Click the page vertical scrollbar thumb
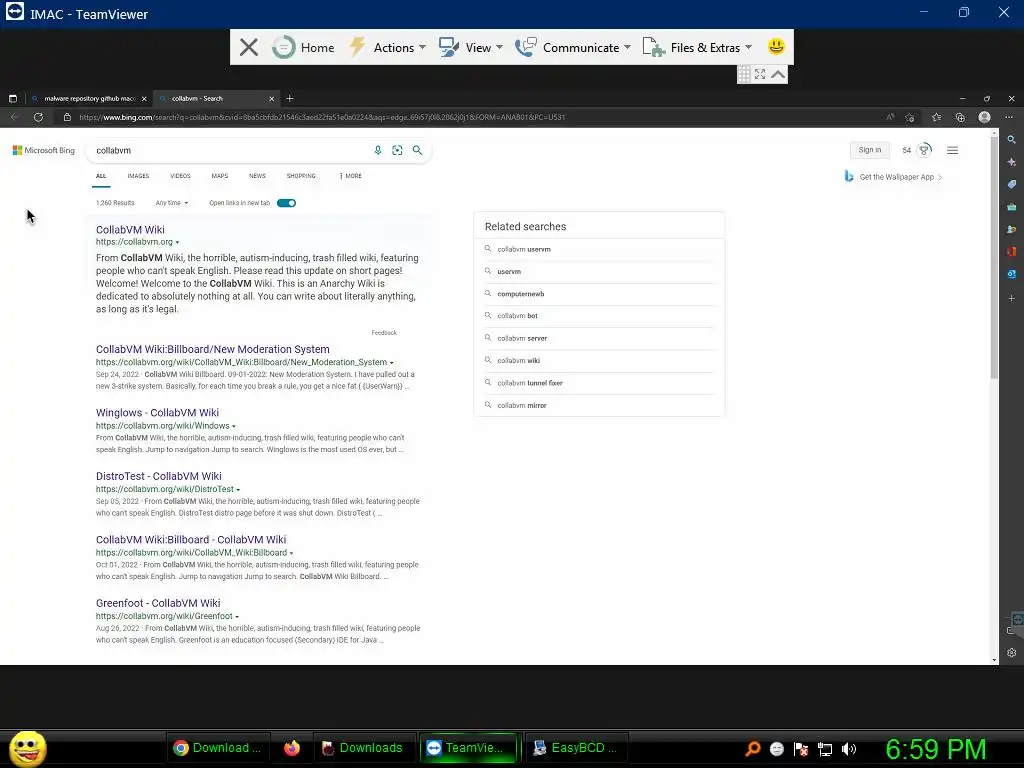Image resolution: width=1024 pixels, height=768 pixels. tap(995, 258)
